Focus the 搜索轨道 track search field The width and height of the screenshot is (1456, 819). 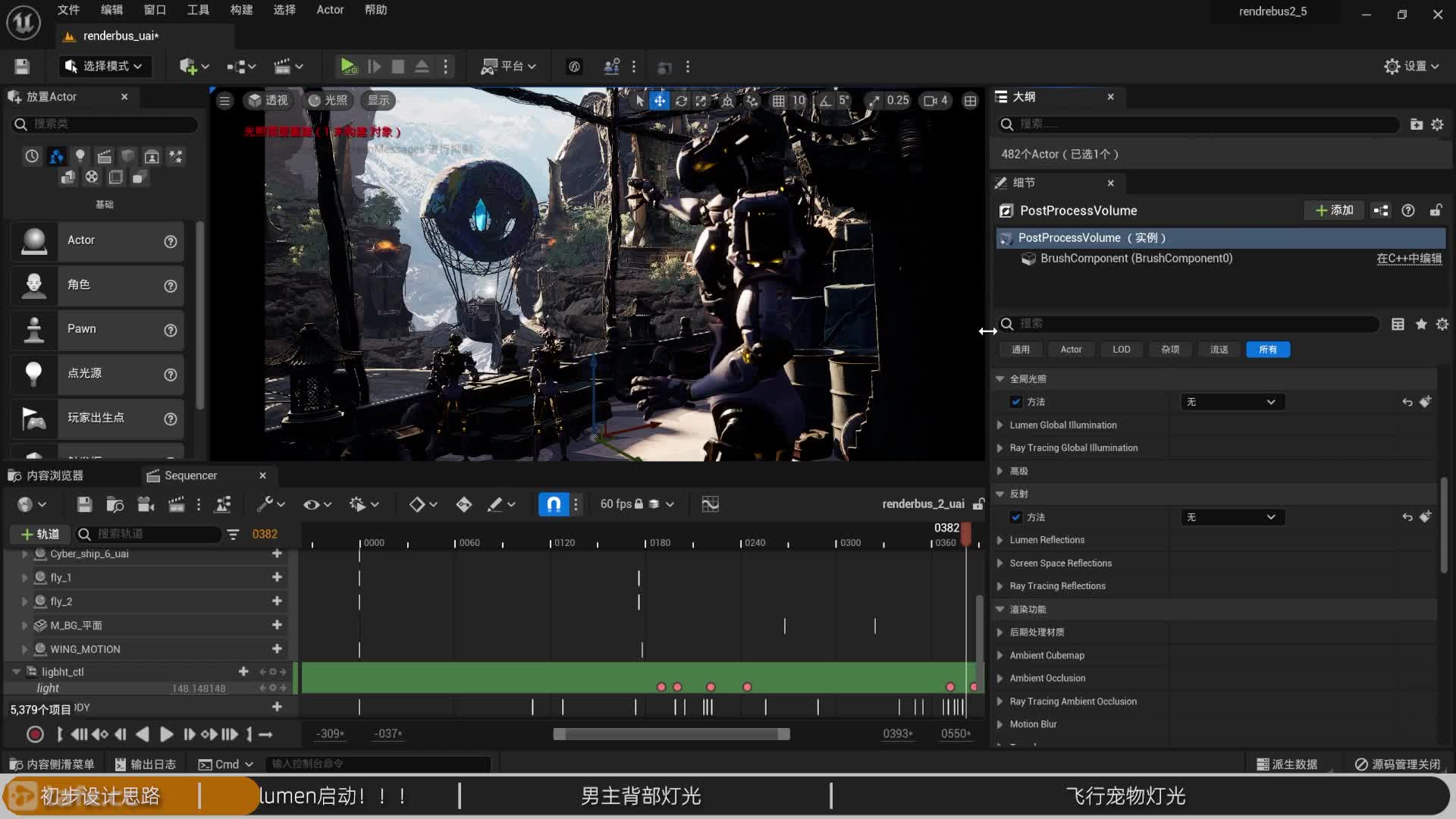[148, 534]
